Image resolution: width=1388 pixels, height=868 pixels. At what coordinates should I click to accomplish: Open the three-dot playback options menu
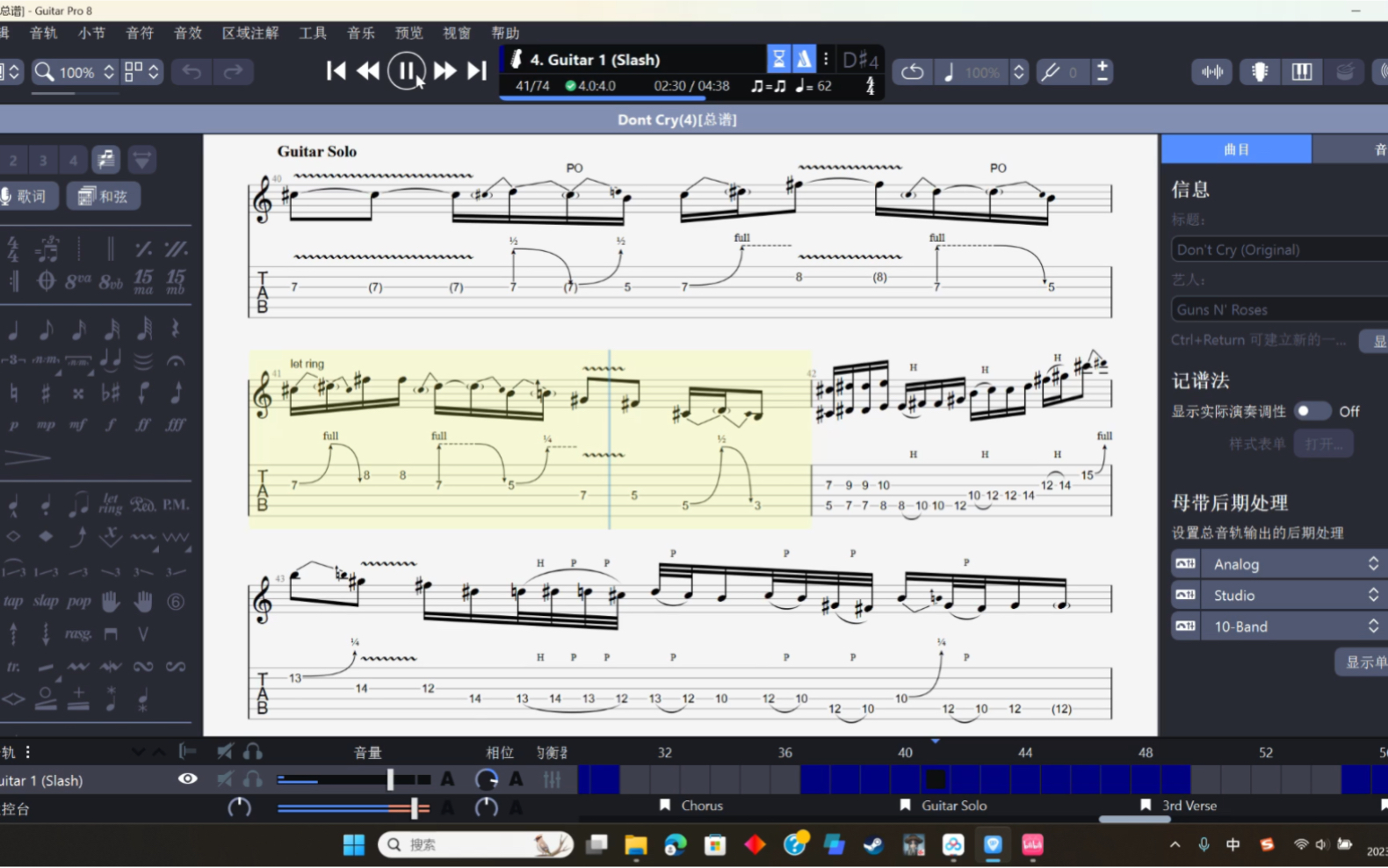826,59
